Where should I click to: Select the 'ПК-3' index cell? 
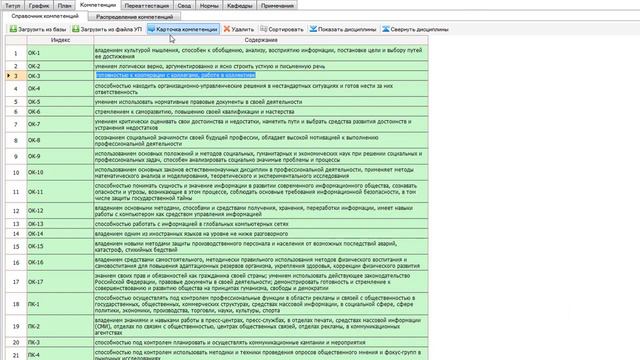(x=60, y=342)
